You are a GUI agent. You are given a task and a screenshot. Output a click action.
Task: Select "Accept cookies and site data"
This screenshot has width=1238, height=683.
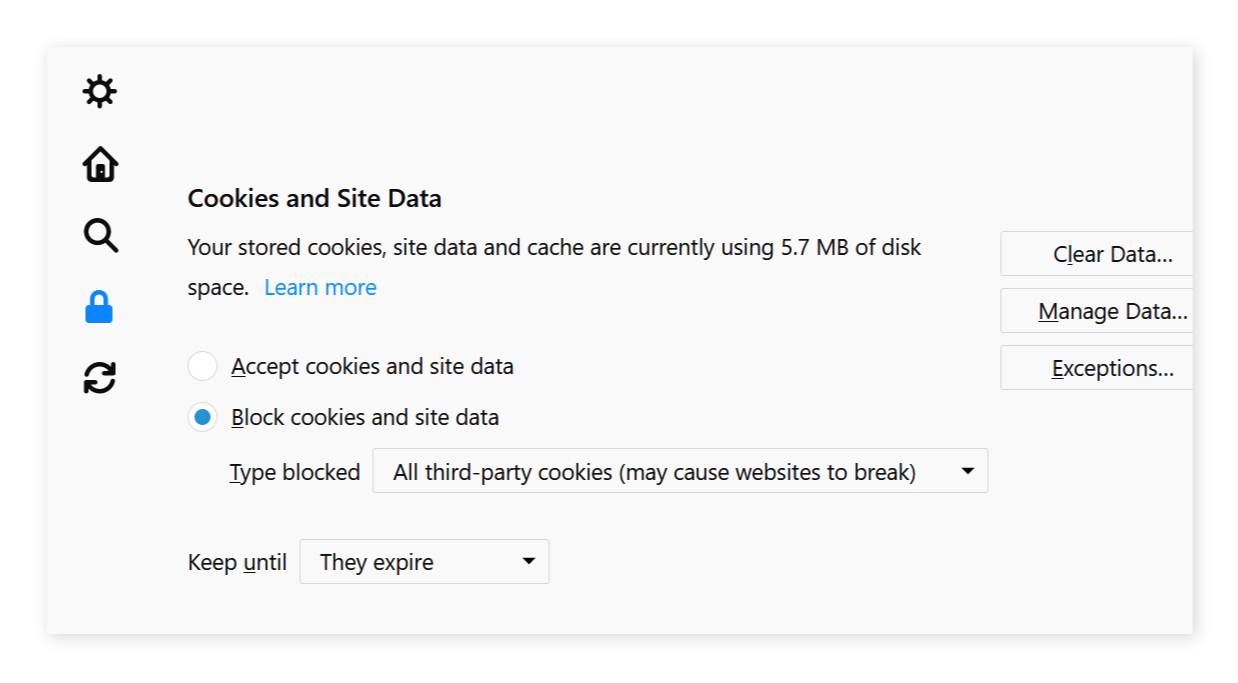[x=203, y=366]
